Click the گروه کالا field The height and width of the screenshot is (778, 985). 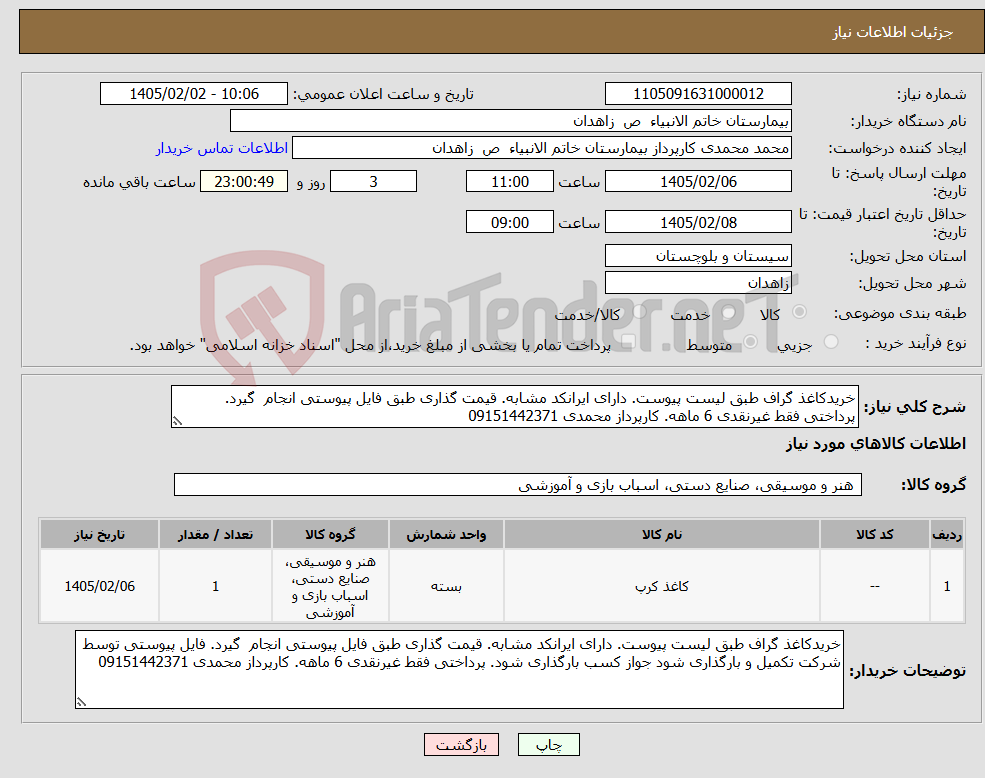(x=518, y=485)
